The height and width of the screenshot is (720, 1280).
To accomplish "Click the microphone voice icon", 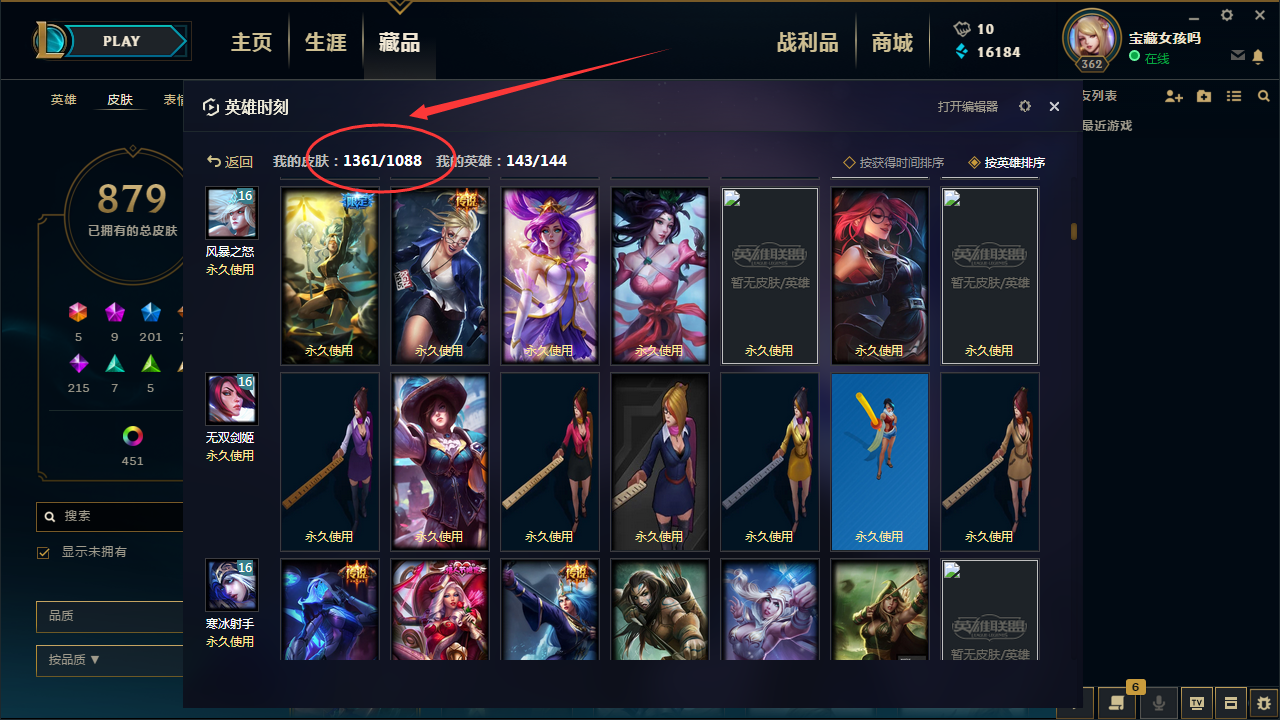I will coord(1159,702).
